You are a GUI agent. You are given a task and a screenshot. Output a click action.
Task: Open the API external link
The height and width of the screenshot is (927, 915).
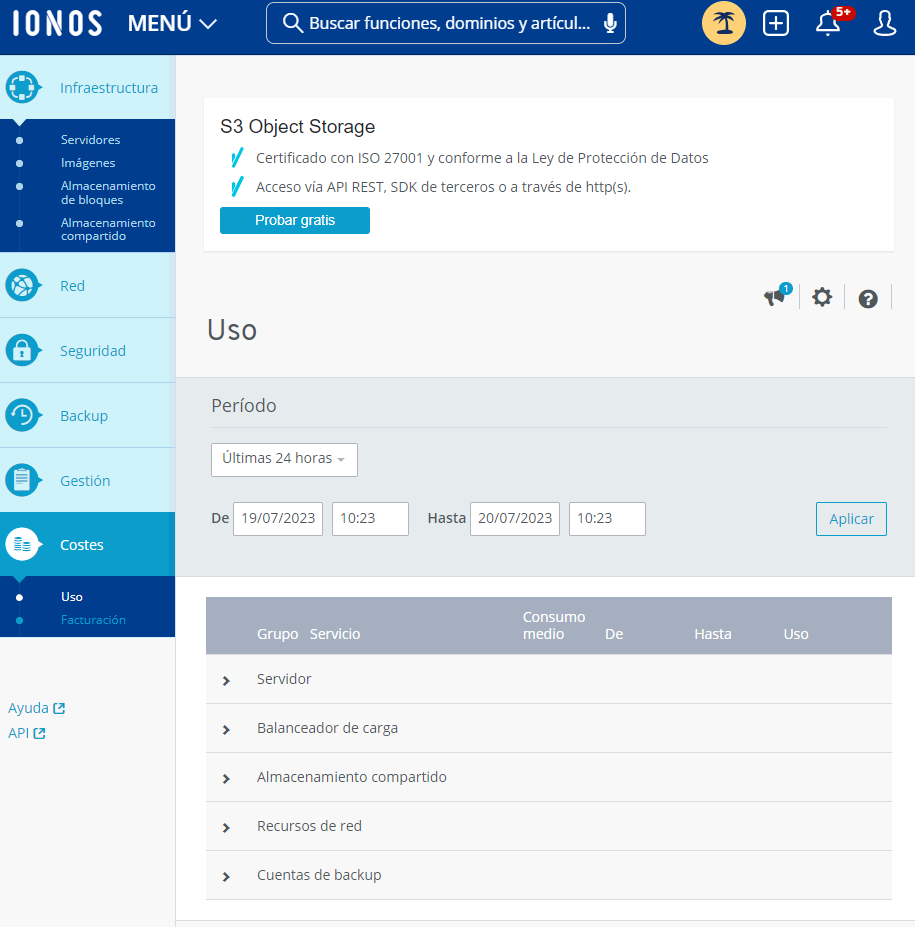(x=27, y=733)
